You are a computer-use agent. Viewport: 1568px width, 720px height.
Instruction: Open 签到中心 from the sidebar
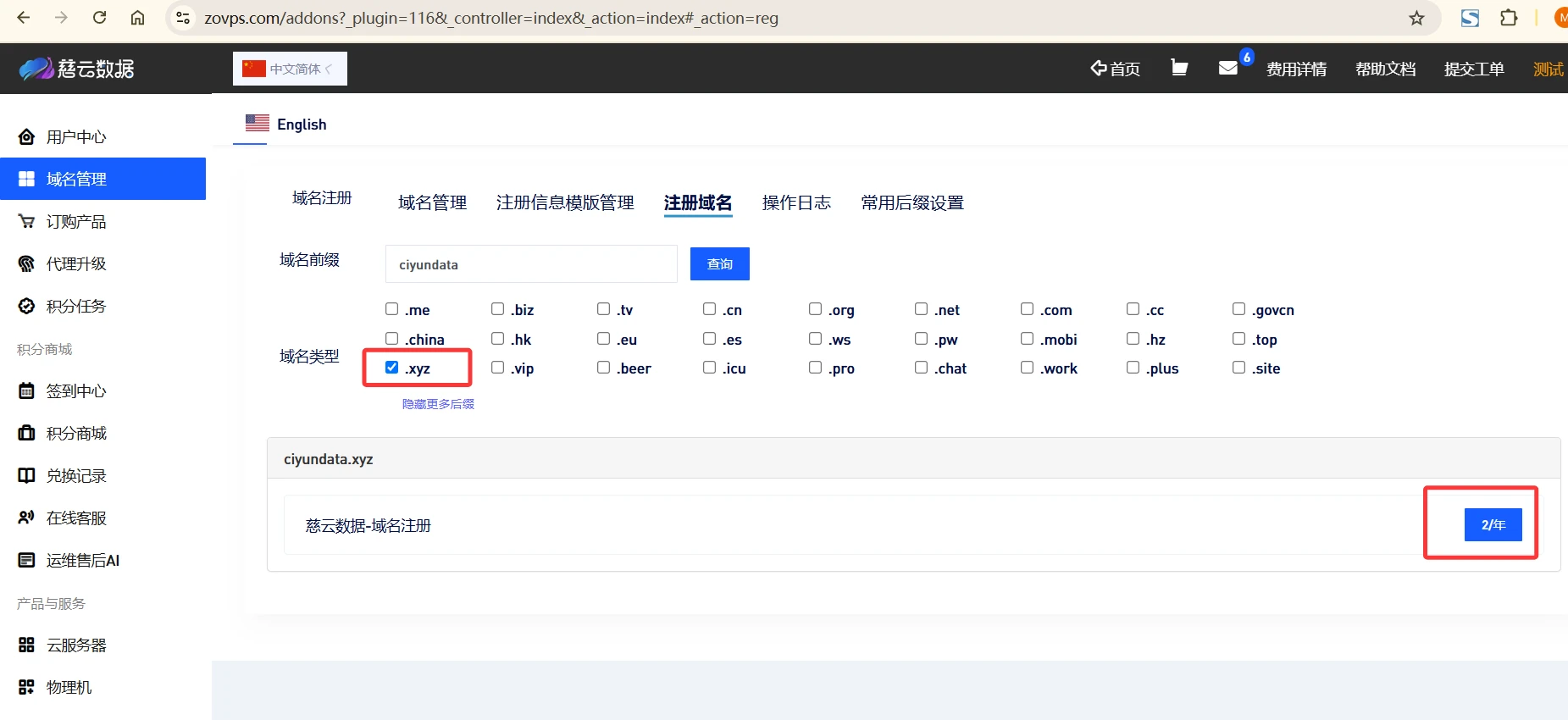(x=75, y=390)
